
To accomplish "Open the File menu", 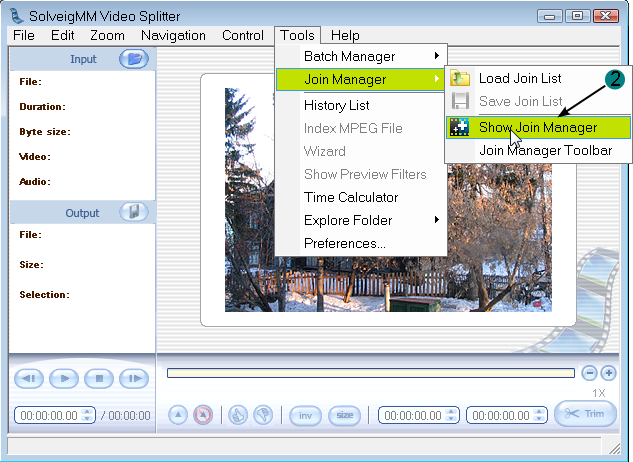I will click(24, 36).
